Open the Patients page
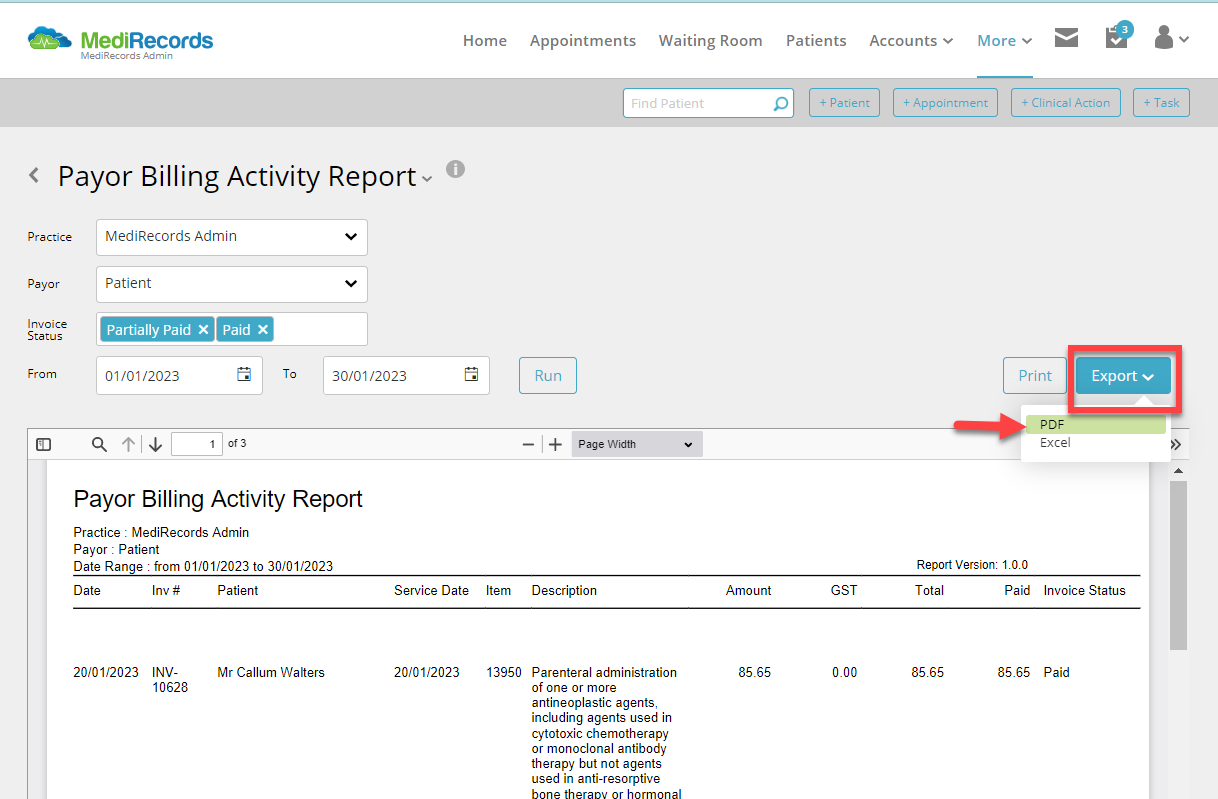The height and width of the screenshot is (799, 1218). 816,40
